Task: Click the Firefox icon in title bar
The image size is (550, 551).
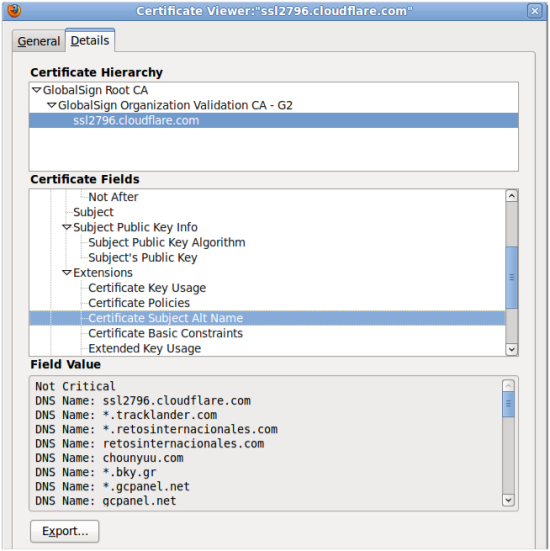Action: point(14,11)
